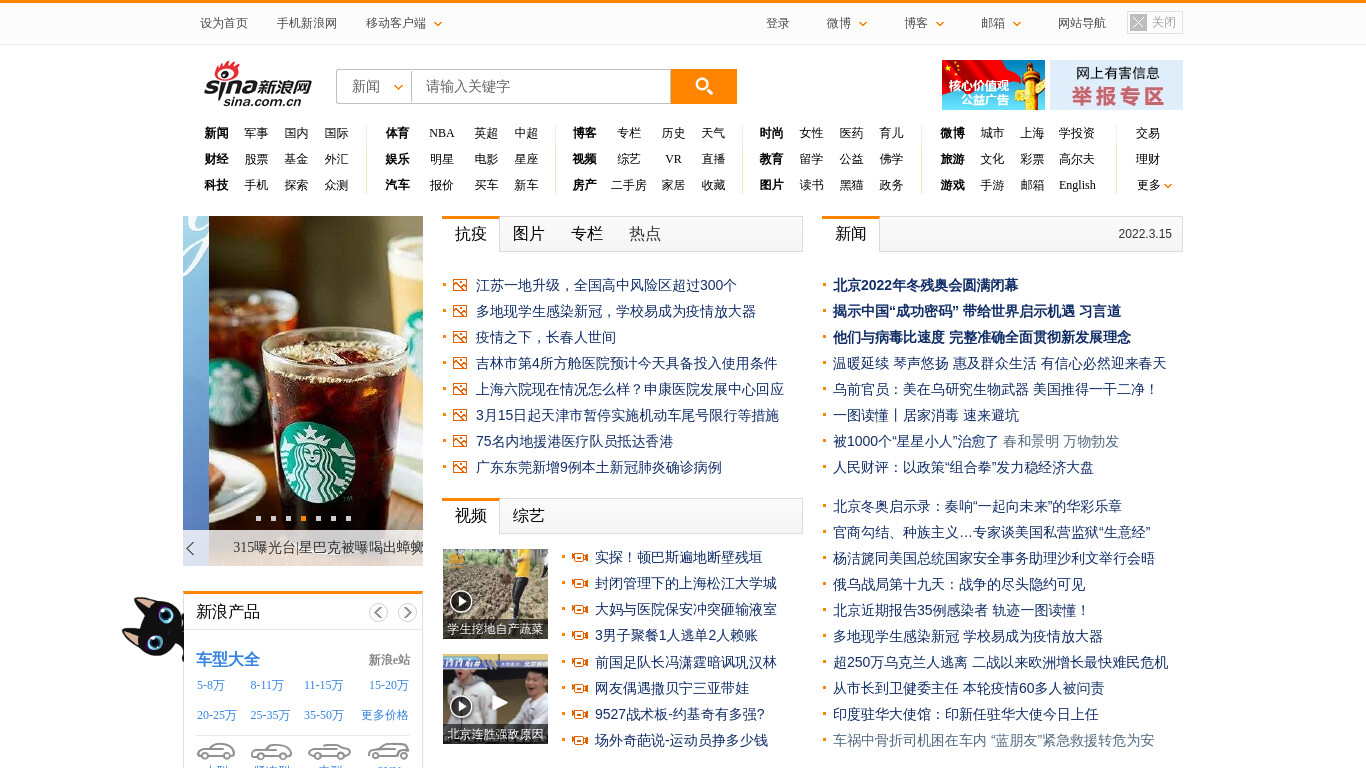The width and height of the screenshot is (1366, 768).
Task: Click the orange search magnifier button
Action: coord(704,86)
